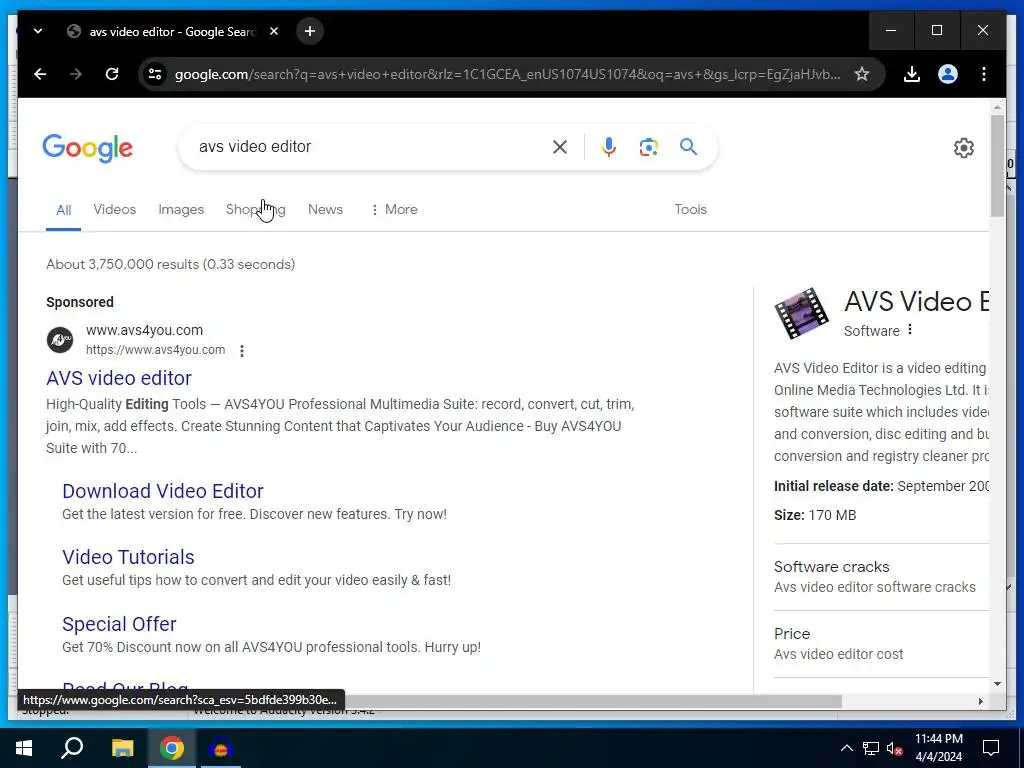Switch to Shopping results tab

pos(255,210)
